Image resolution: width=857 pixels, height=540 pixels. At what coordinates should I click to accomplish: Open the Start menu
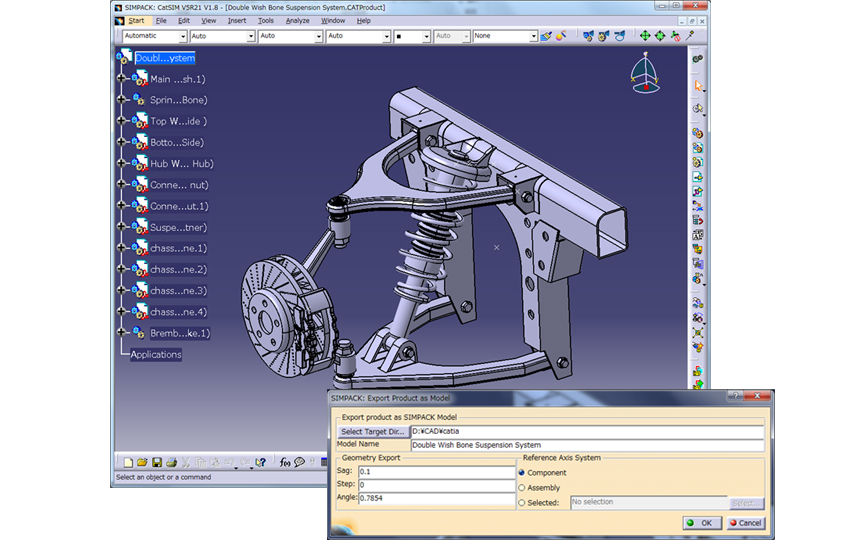(136, 21)
